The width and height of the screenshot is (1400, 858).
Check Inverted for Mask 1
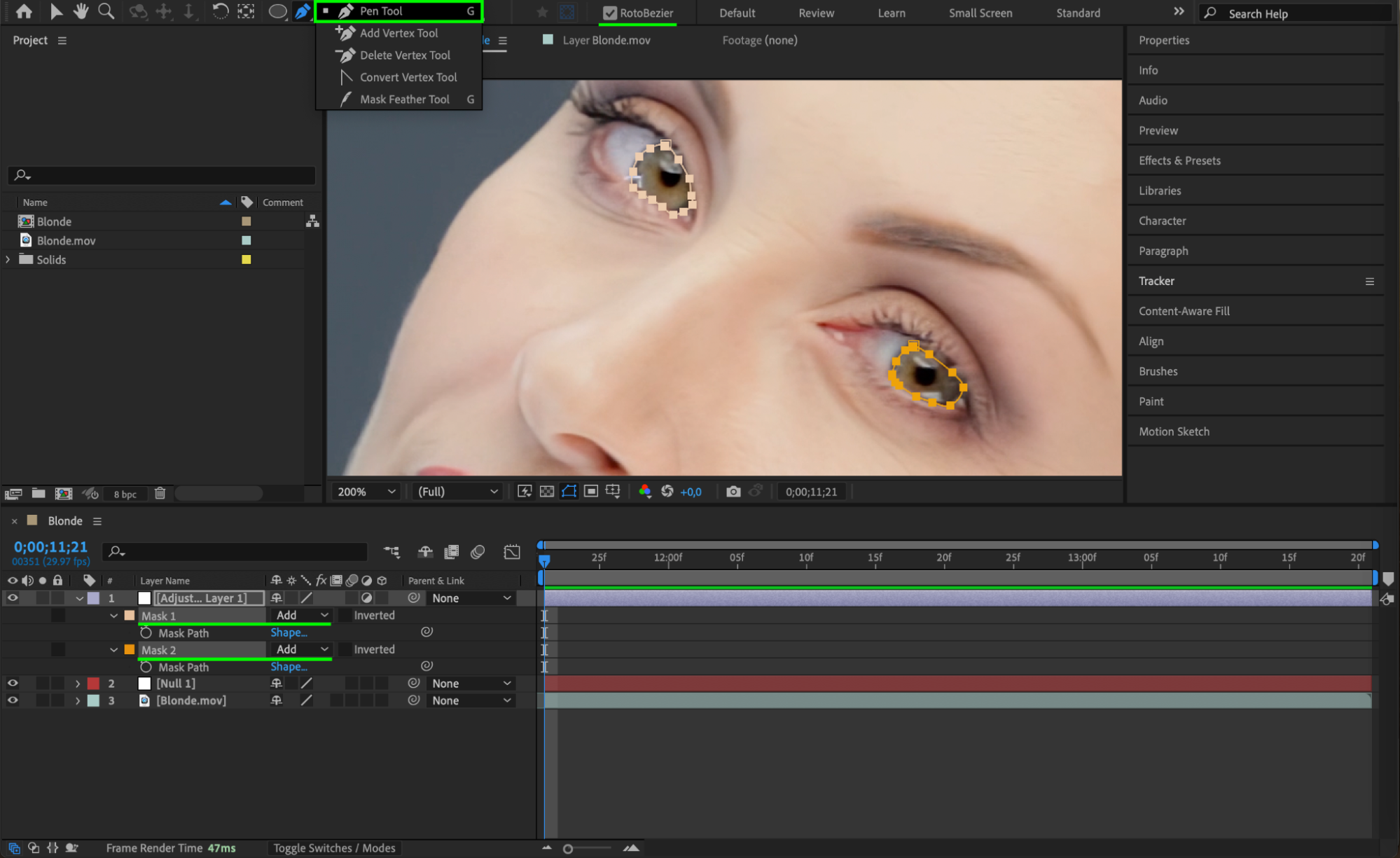tap(345, 616)
